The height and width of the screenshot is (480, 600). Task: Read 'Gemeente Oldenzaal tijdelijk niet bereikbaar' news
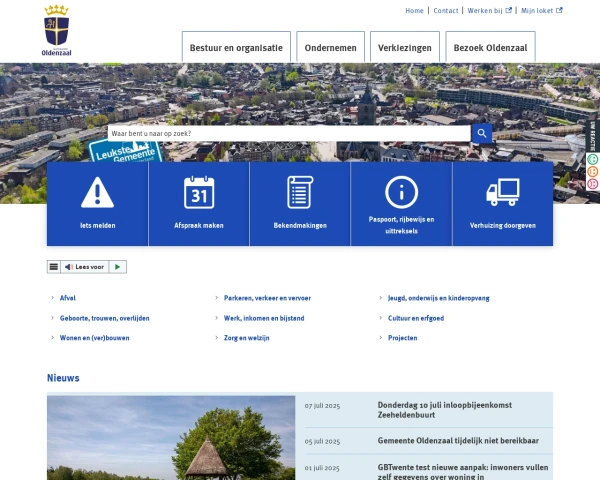click(458, 441)
